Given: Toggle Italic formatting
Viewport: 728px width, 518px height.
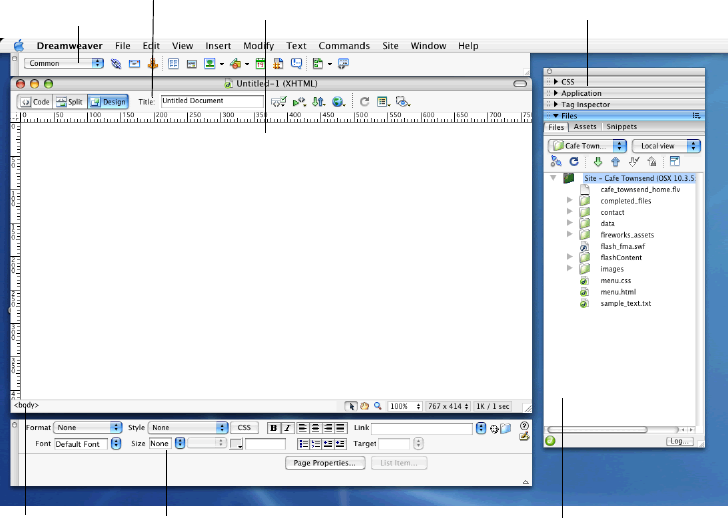Looking at the screenshot, I should 287,428.
